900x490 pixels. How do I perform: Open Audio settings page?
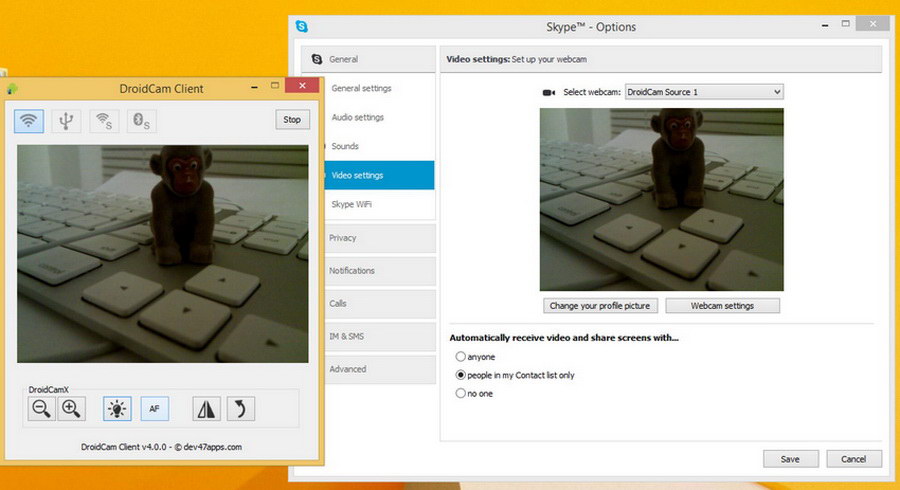[357, 117]
